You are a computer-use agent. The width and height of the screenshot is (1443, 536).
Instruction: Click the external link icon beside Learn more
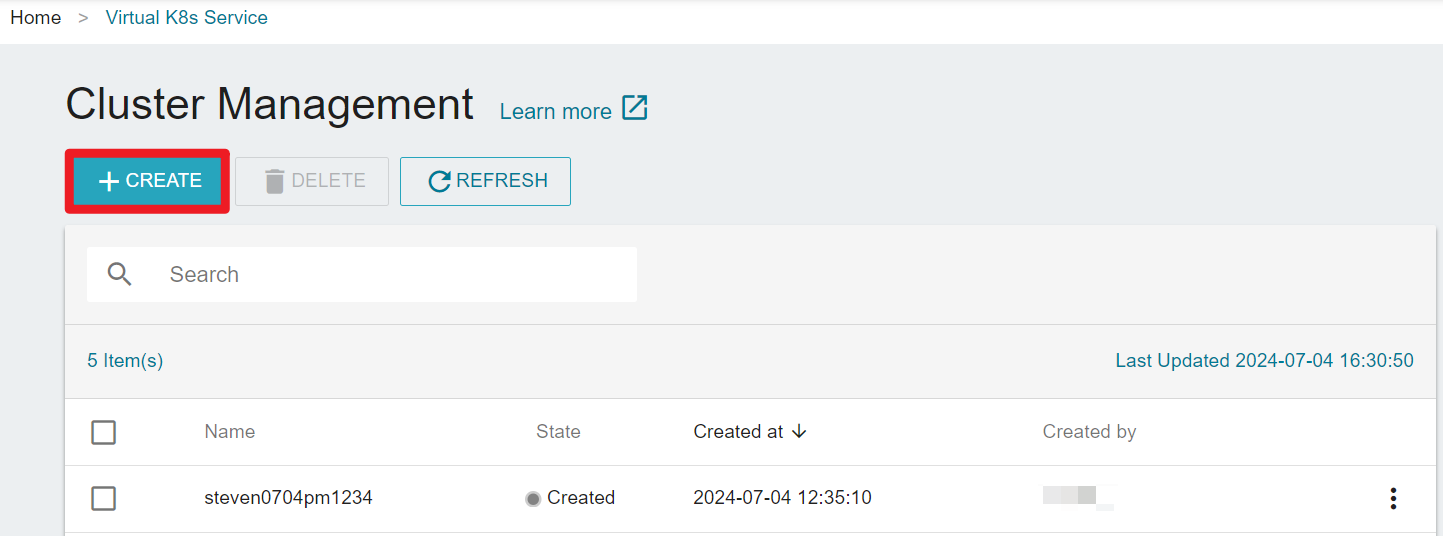pyautogui.click(x=635, y=108)
